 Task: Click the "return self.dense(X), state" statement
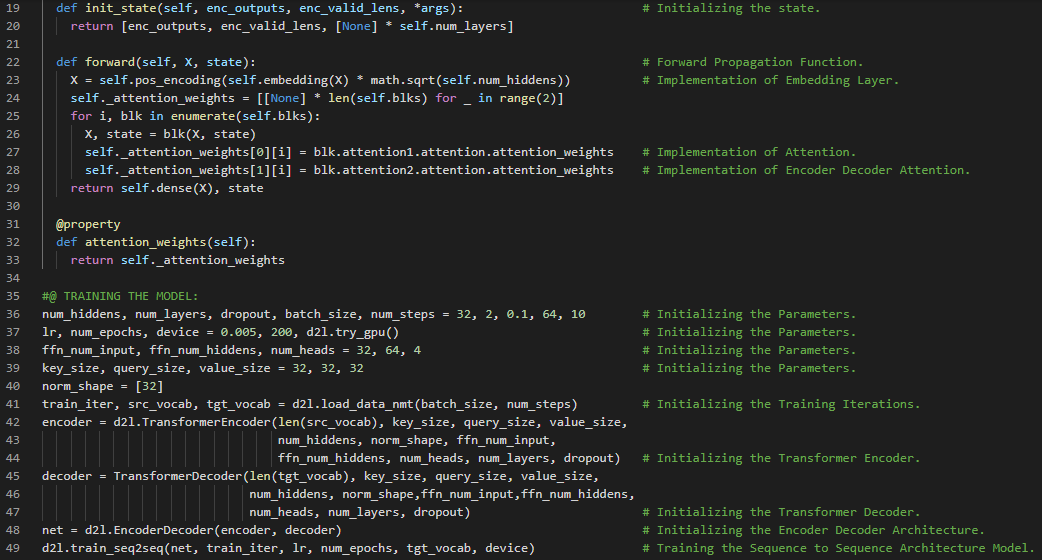click(x=167, y=188)
